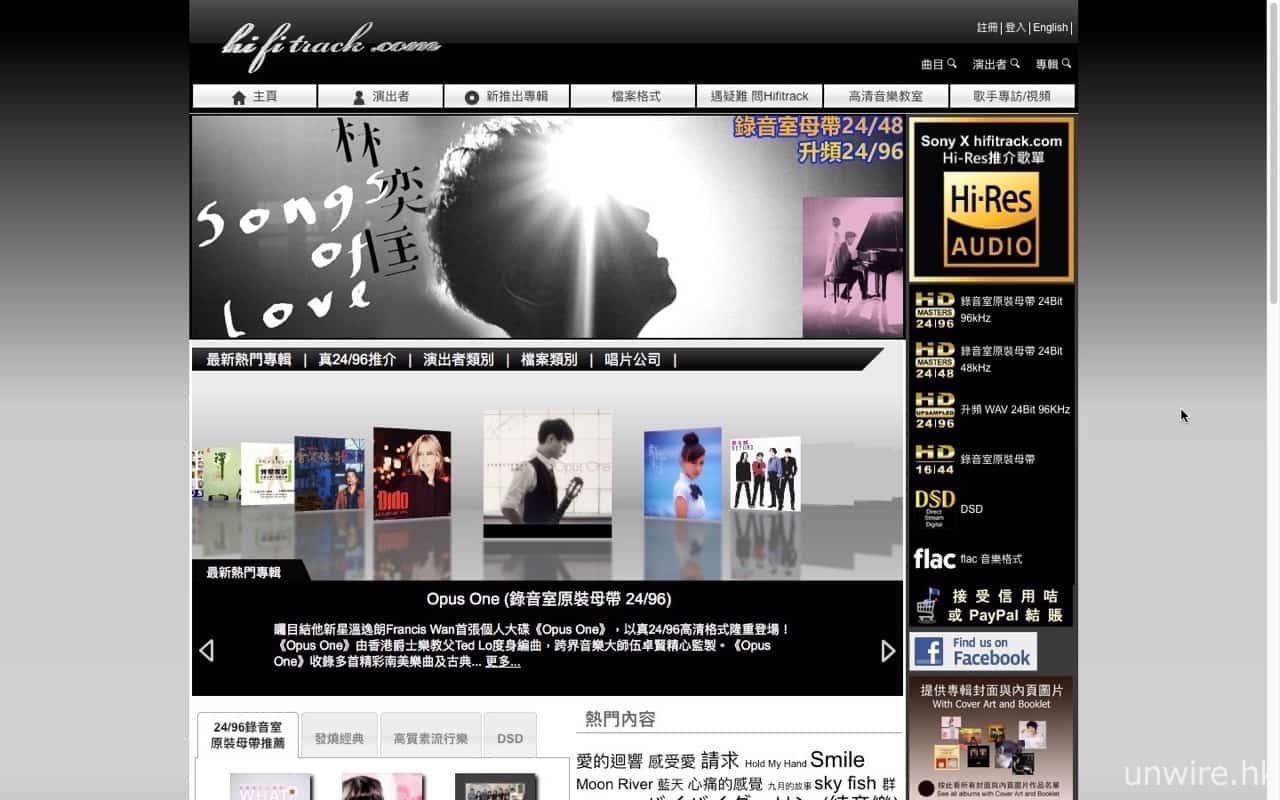Viewport: 1280px width, 800px height.
Task: Switch to the DSD tab
Action: 510,738
